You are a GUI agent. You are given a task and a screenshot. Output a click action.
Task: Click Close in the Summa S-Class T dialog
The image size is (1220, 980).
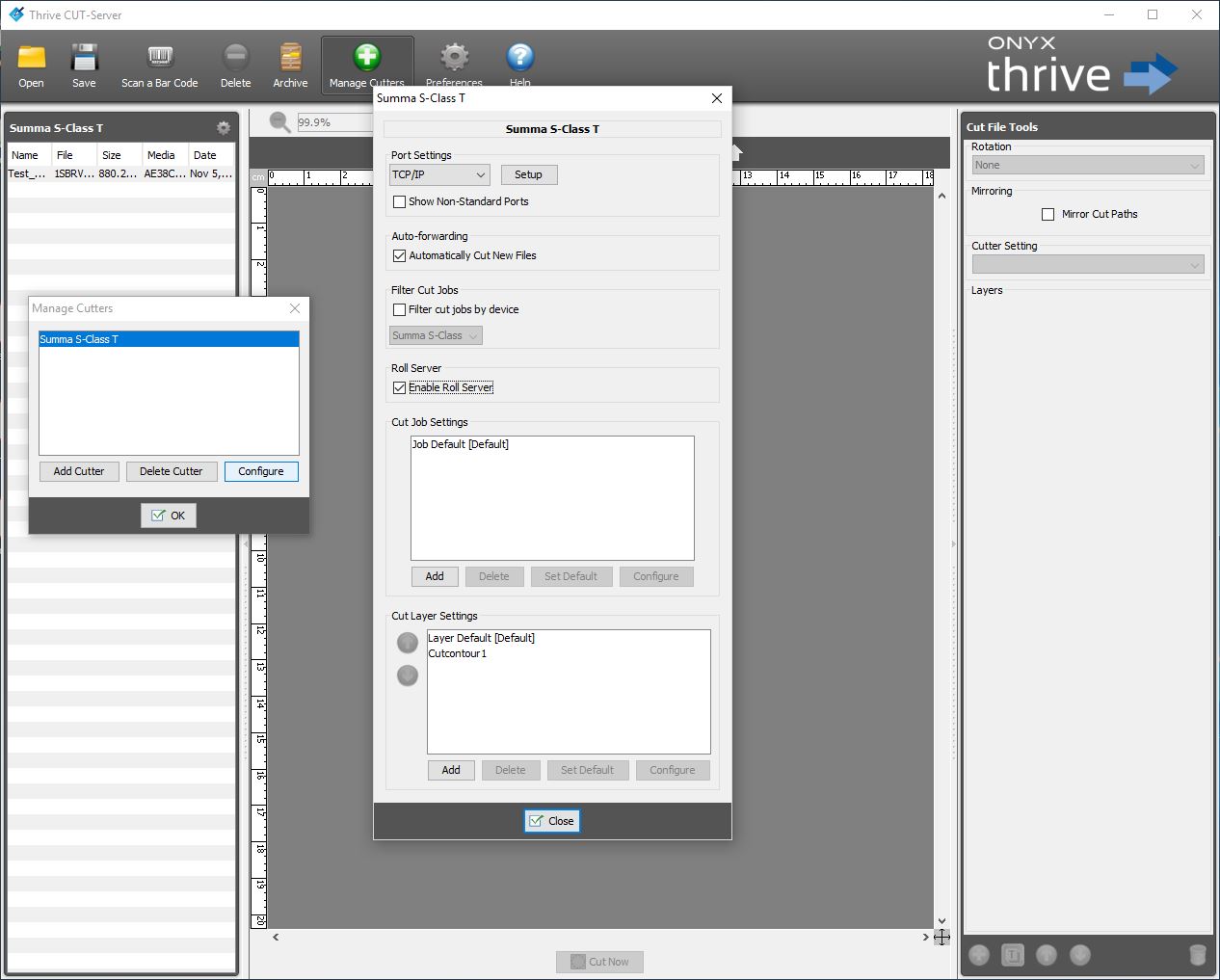552,821
